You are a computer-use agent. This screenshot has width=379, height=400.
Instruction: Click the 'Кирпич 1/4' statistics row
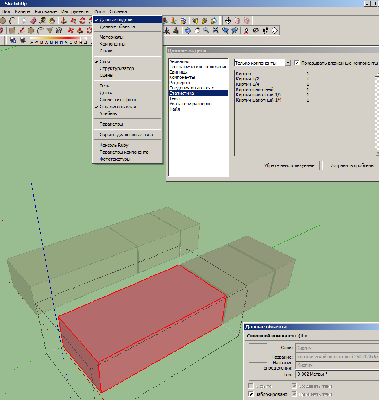(273, 84)
